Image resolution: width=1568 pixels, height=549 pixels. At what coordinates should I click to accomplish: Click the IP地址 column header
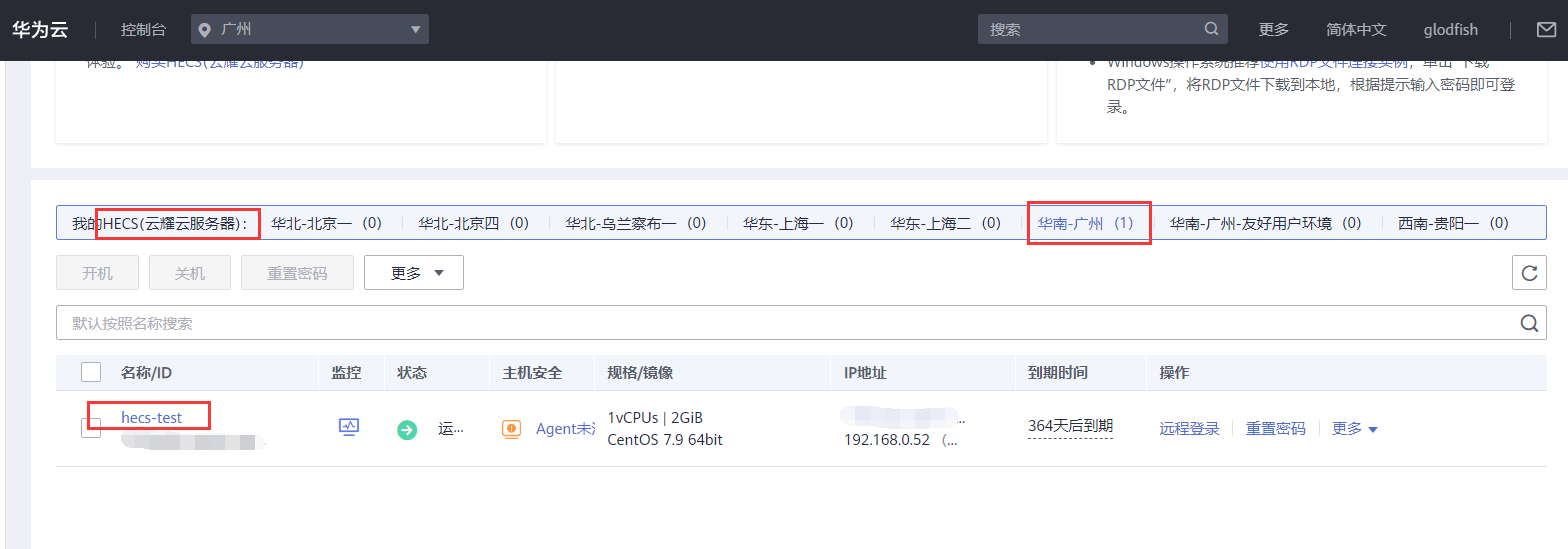click(x=865, y=372)
